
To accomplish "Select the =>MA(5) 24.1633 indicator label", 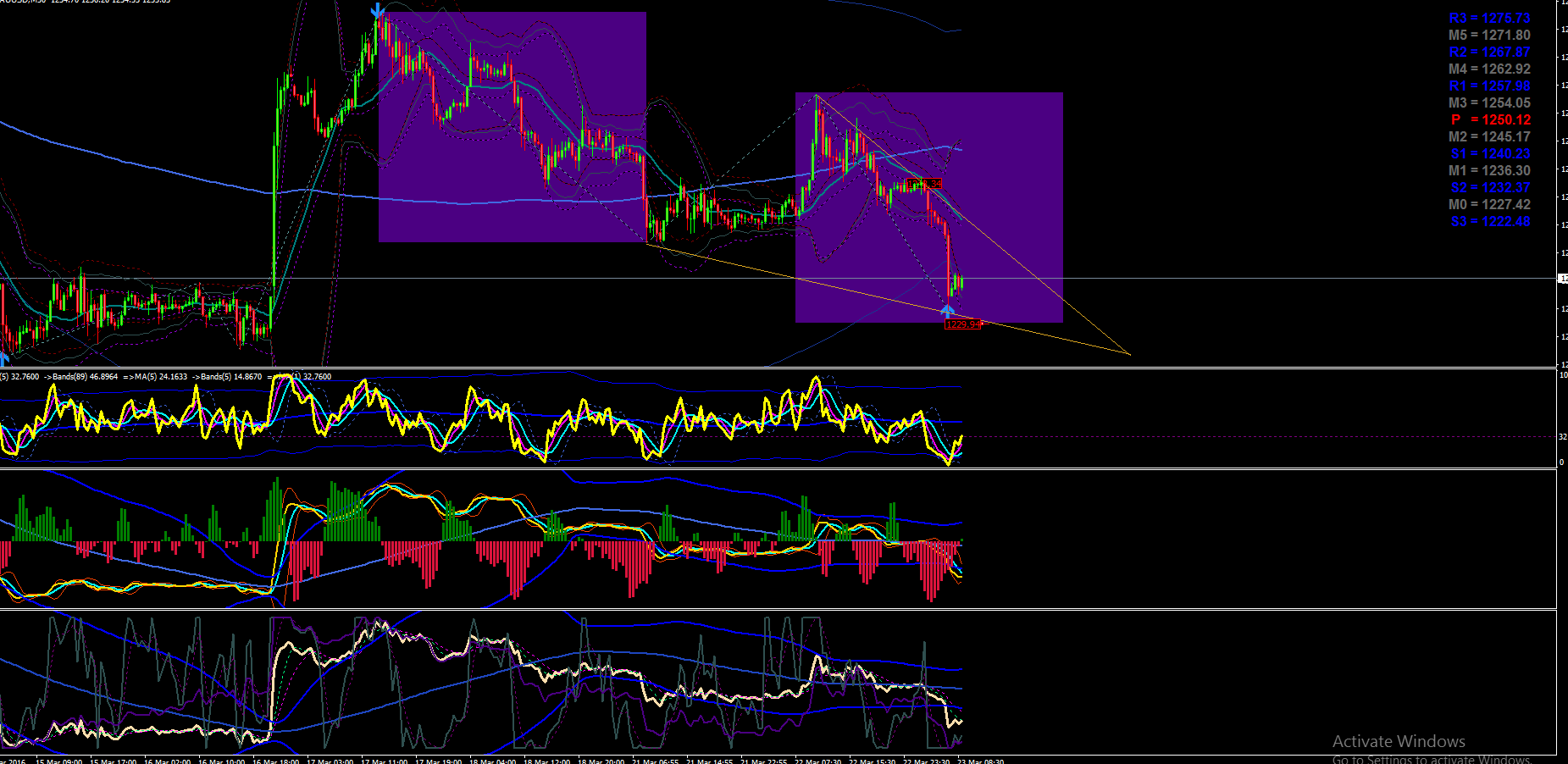I will coord(155,377).
